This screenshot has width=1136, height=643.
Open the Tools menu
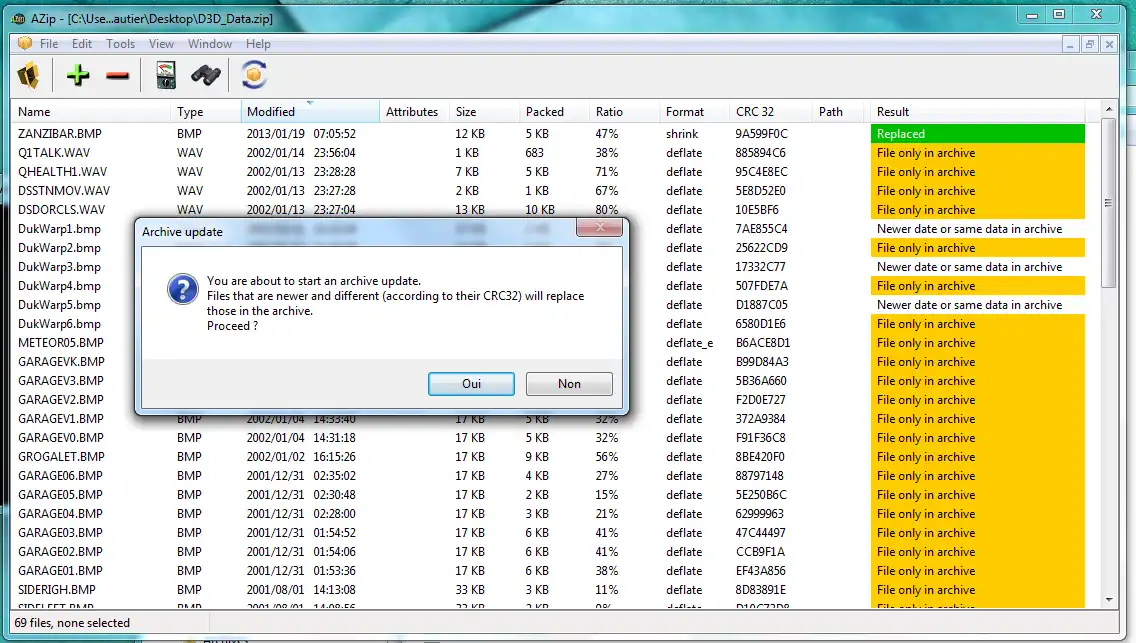point(120,44)
